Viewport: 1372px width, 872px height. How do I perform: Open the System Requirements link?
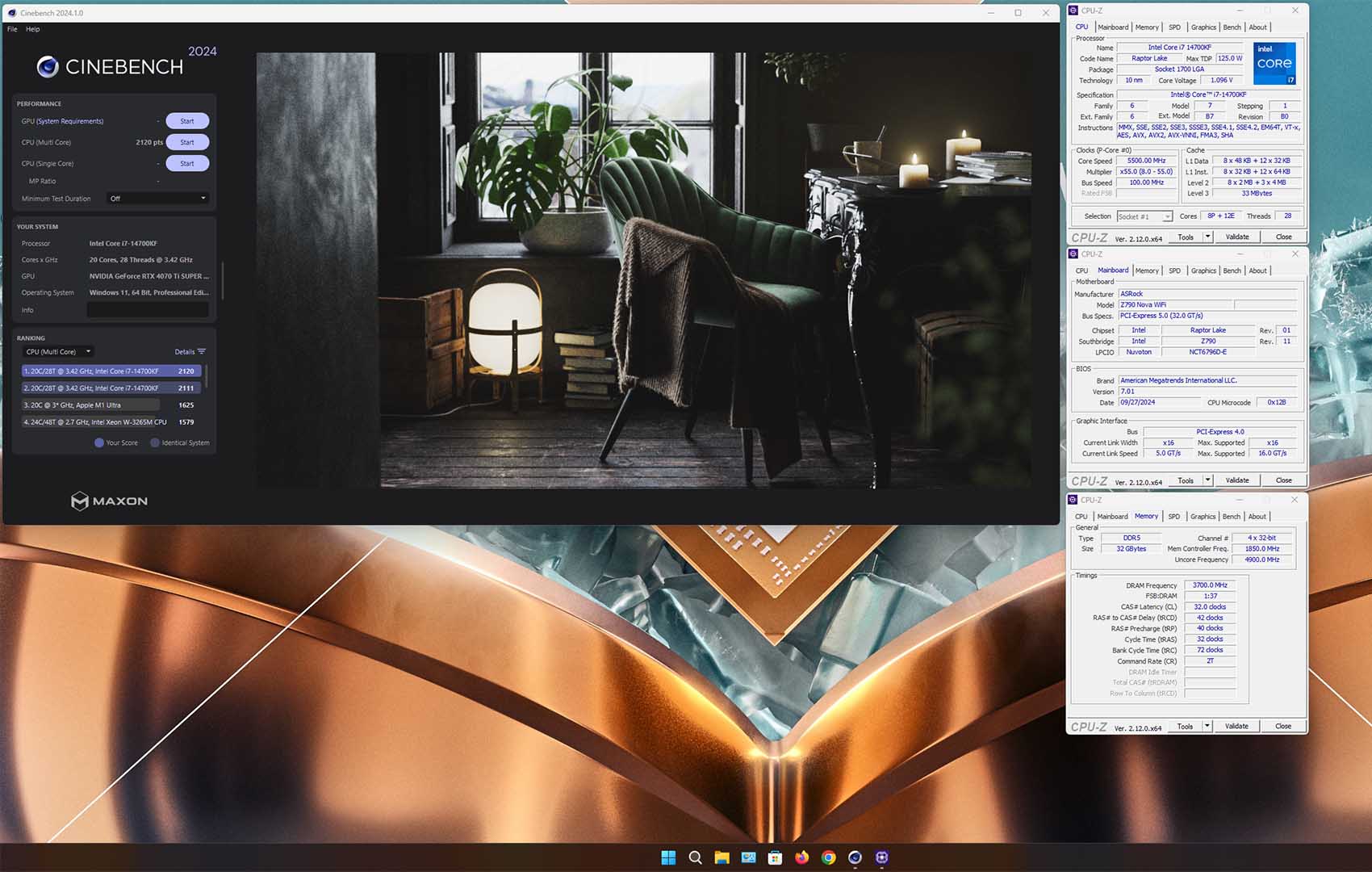[70, 121]
